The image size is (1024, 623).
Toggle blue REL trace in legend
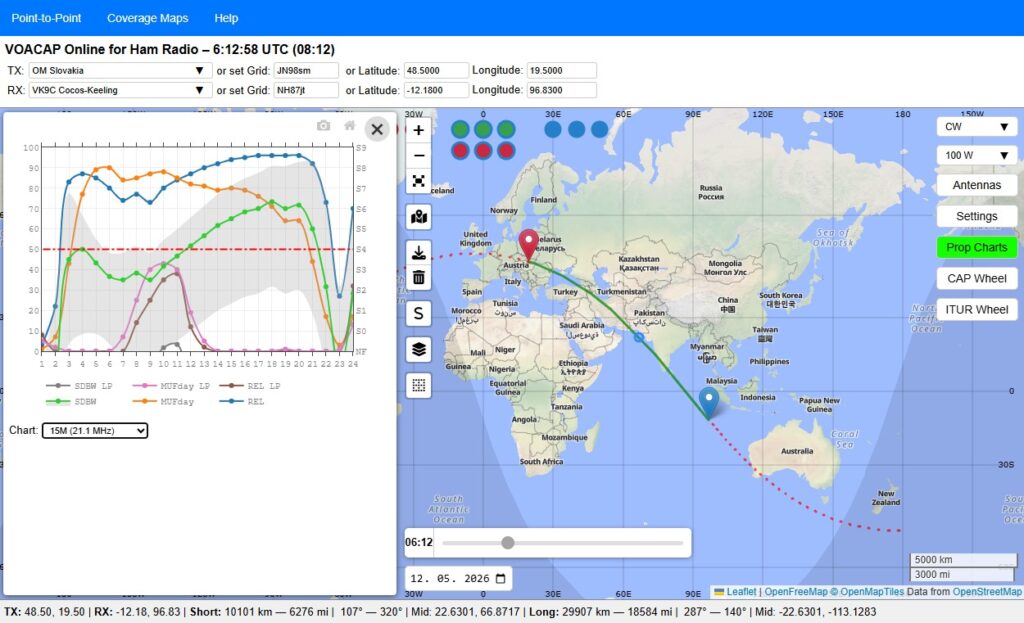point(242,402)
